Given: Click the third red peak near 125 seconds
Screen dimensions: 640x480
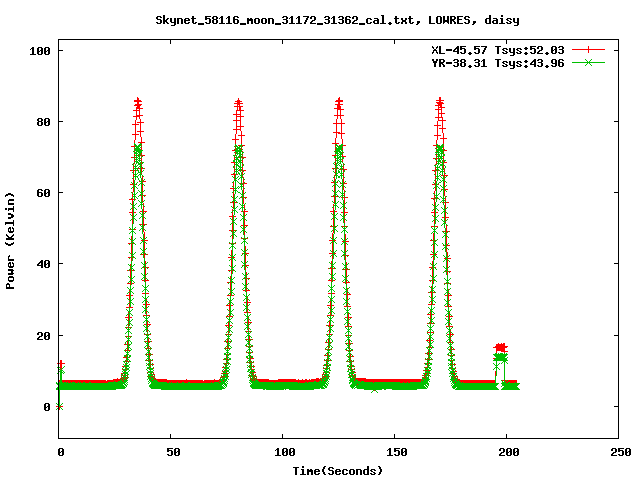Looking at the screenshot, I should coord(339,102).
